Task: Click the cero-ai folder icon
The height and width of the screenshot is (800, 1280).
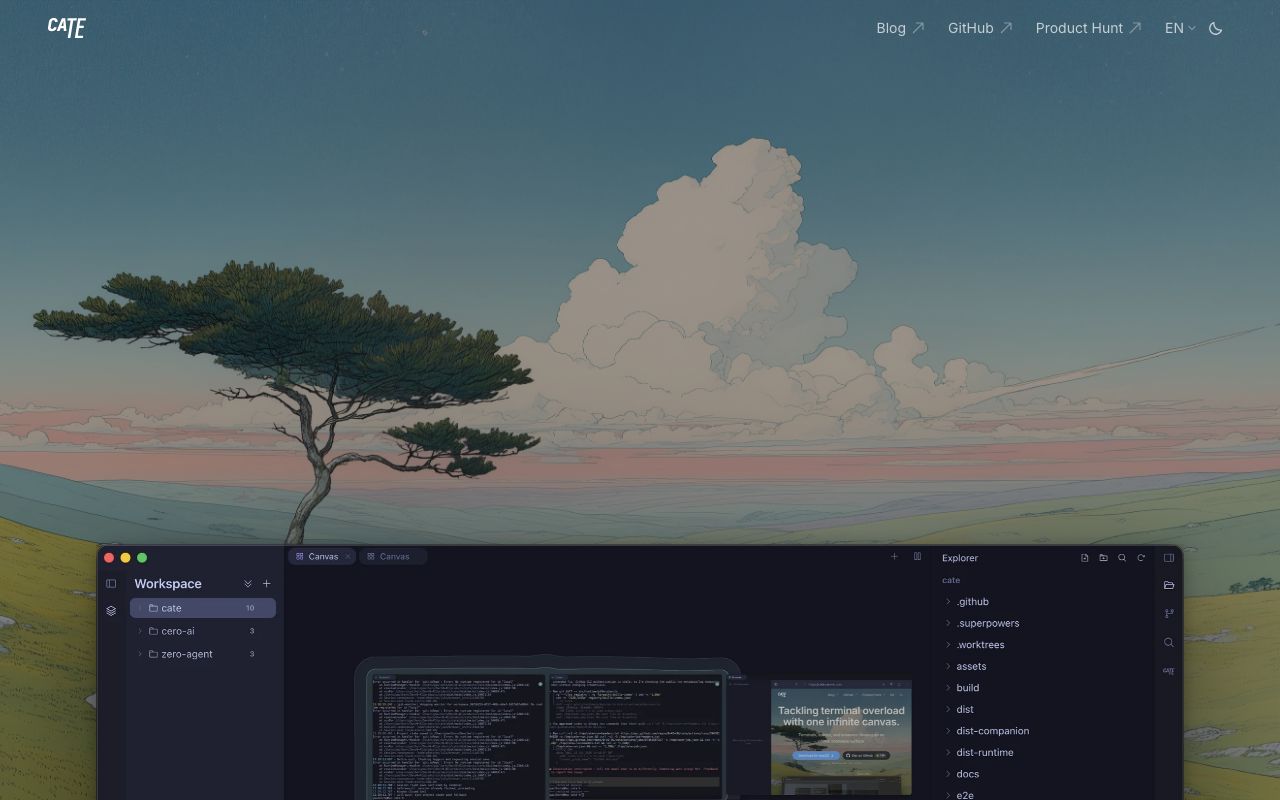Action: [153, 631]
